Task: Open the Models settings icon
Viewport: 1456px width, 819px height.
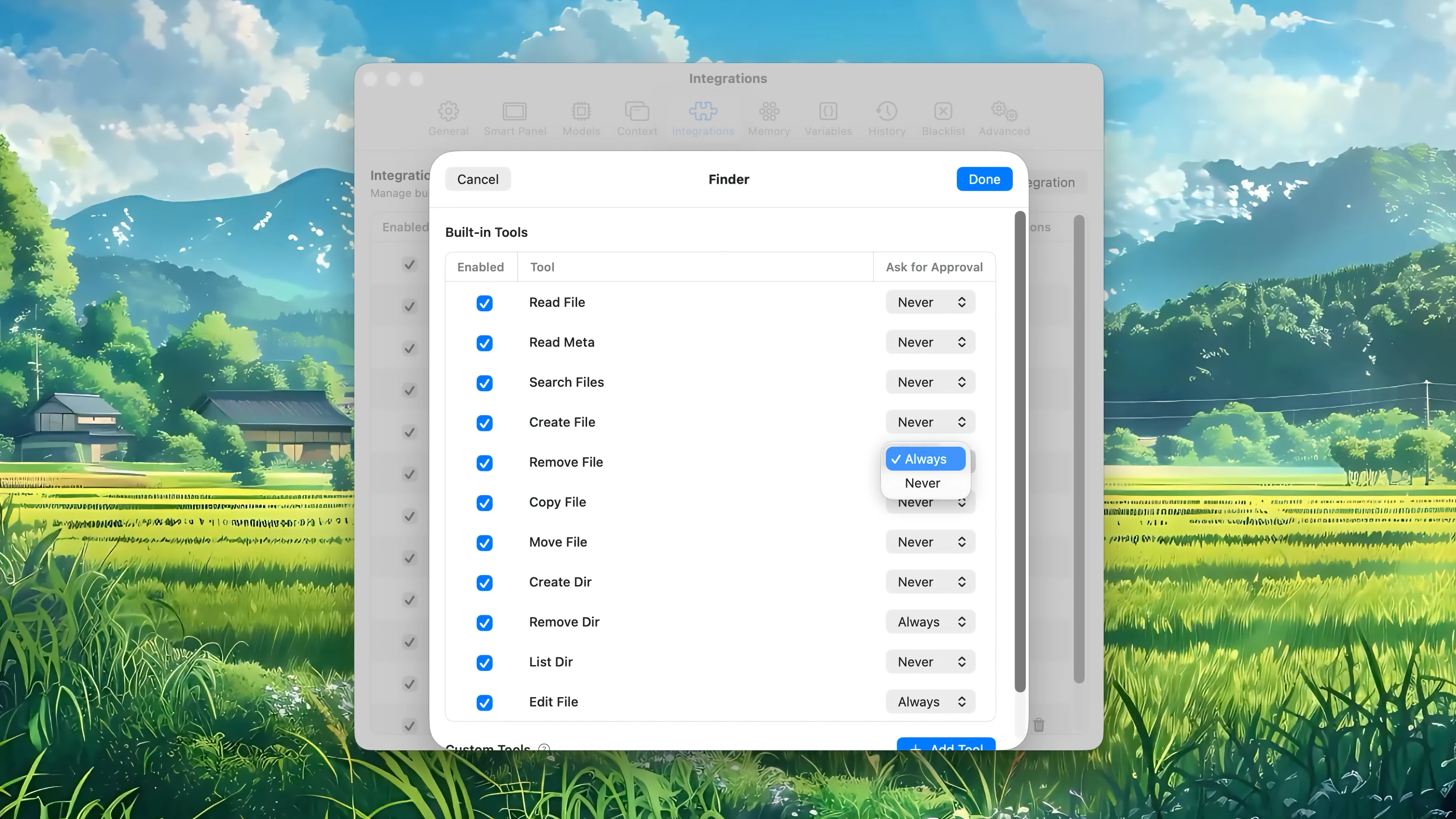Action: (581, 118)
